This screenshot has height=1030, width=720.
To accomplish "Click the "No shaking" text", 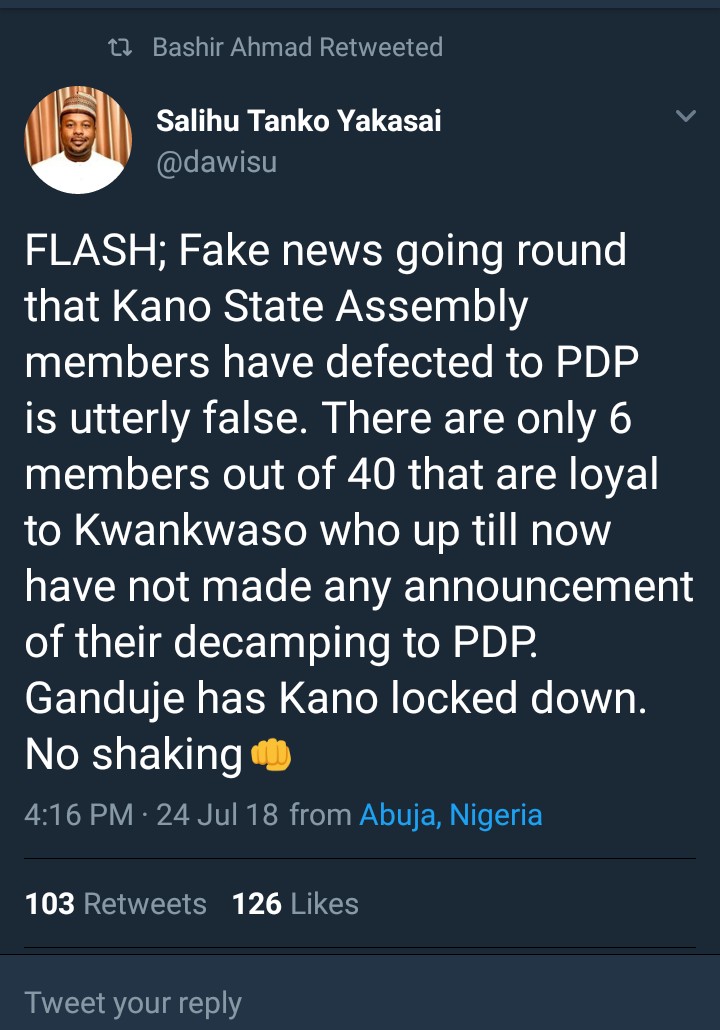I will (x=133, y=755).
